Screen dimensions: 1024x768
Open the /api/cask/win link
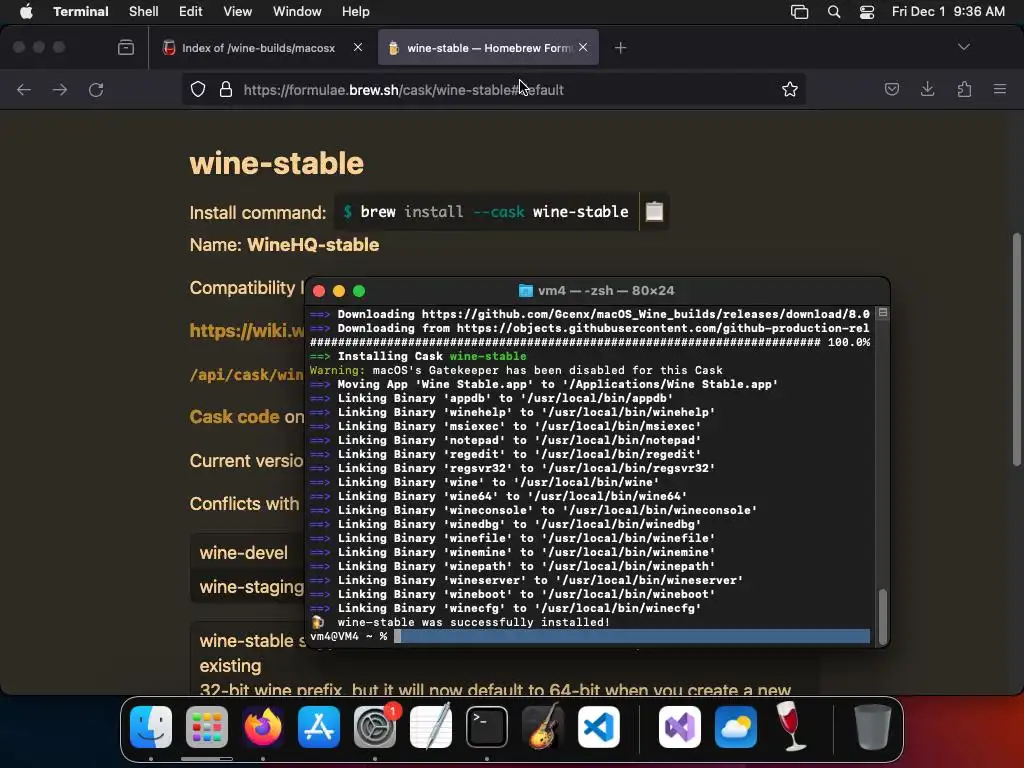[x=247, y=375]
